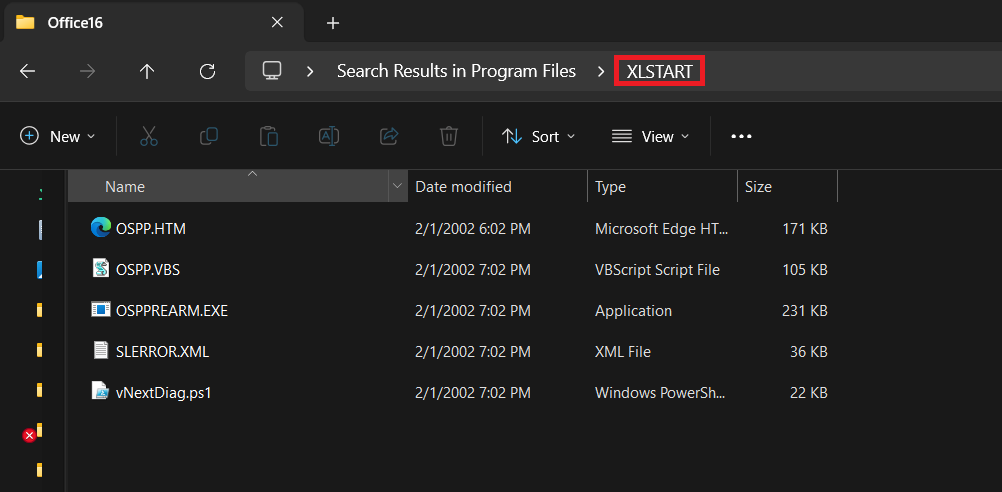Click Search Results in Program Files breadcrumb
Viewport: 1002px width, 492px height.
(456, 71)
